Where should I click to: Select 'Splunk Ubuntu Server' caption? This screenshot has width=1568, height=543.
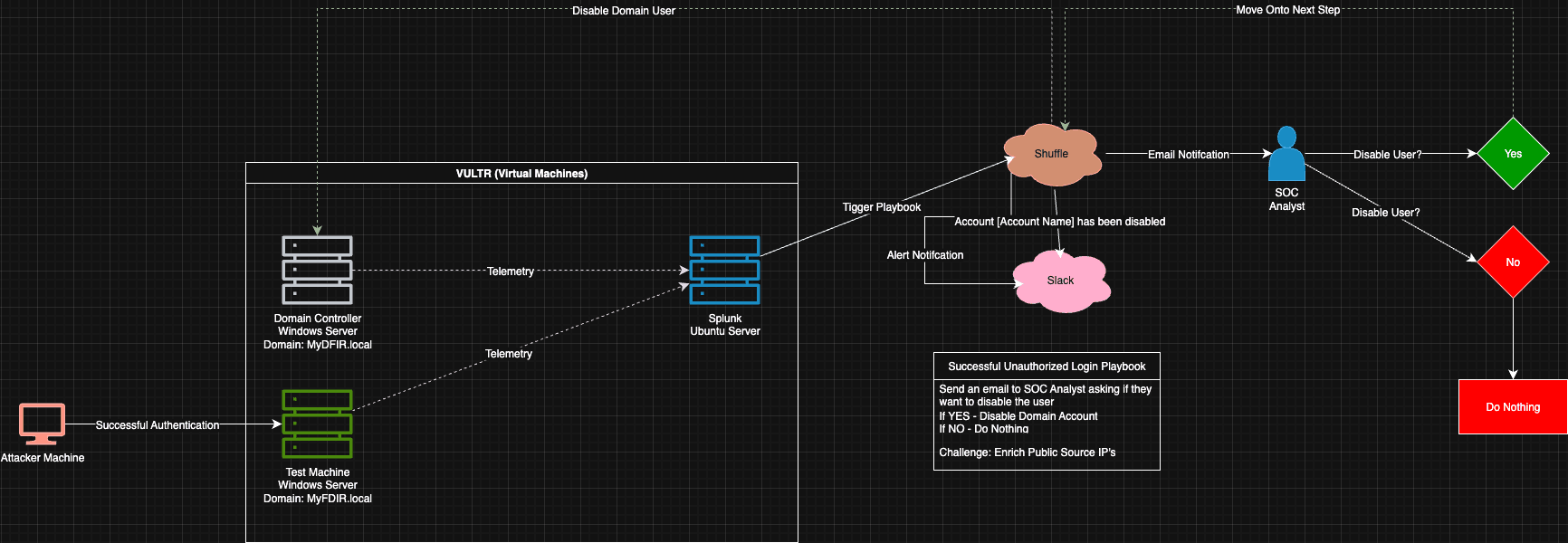725,325
